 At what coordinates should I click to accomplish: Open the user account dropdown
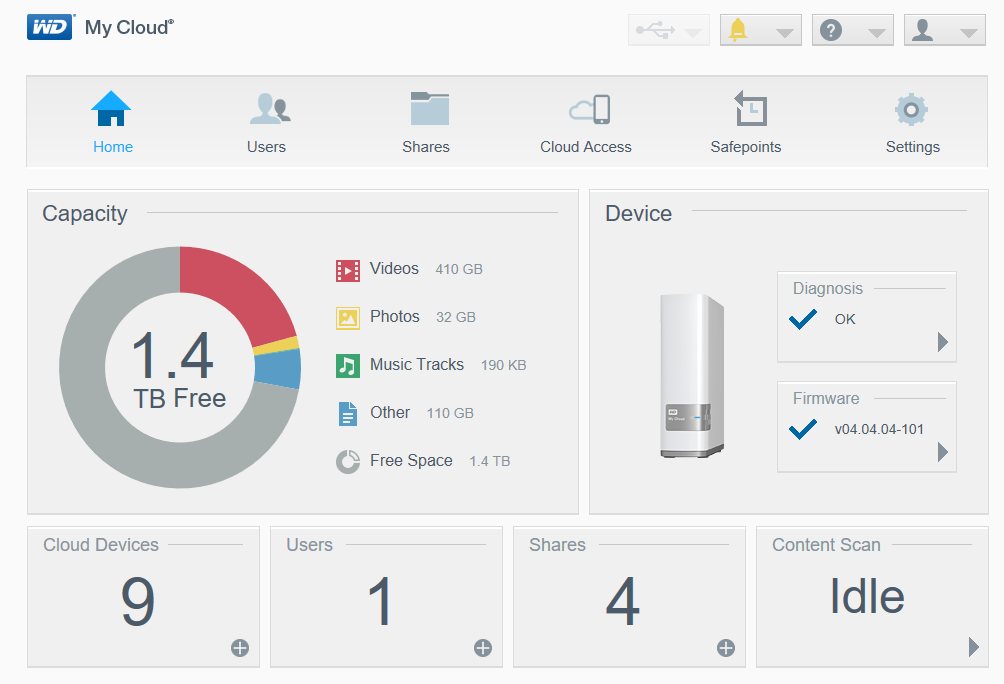tap(944, 30)
